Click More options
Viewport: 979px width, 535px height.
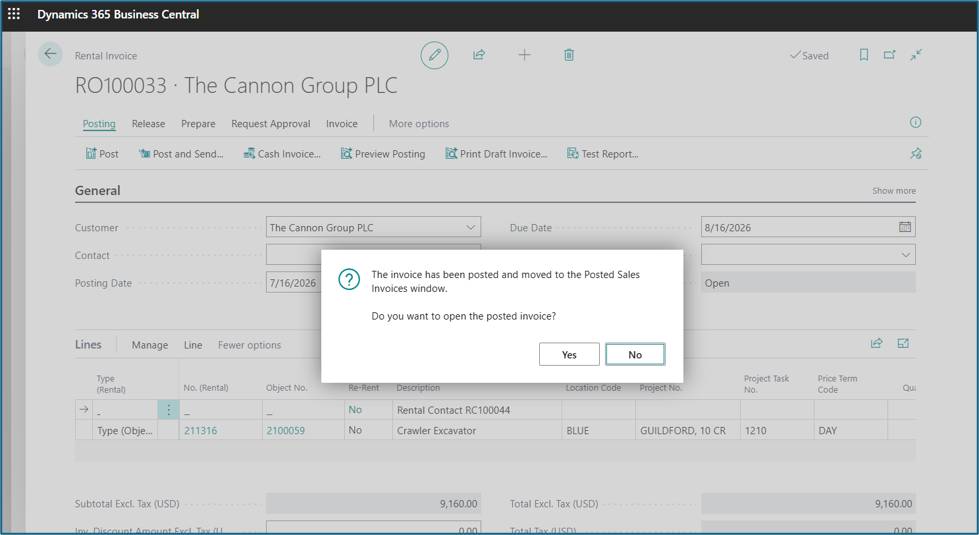coord(419,124)
